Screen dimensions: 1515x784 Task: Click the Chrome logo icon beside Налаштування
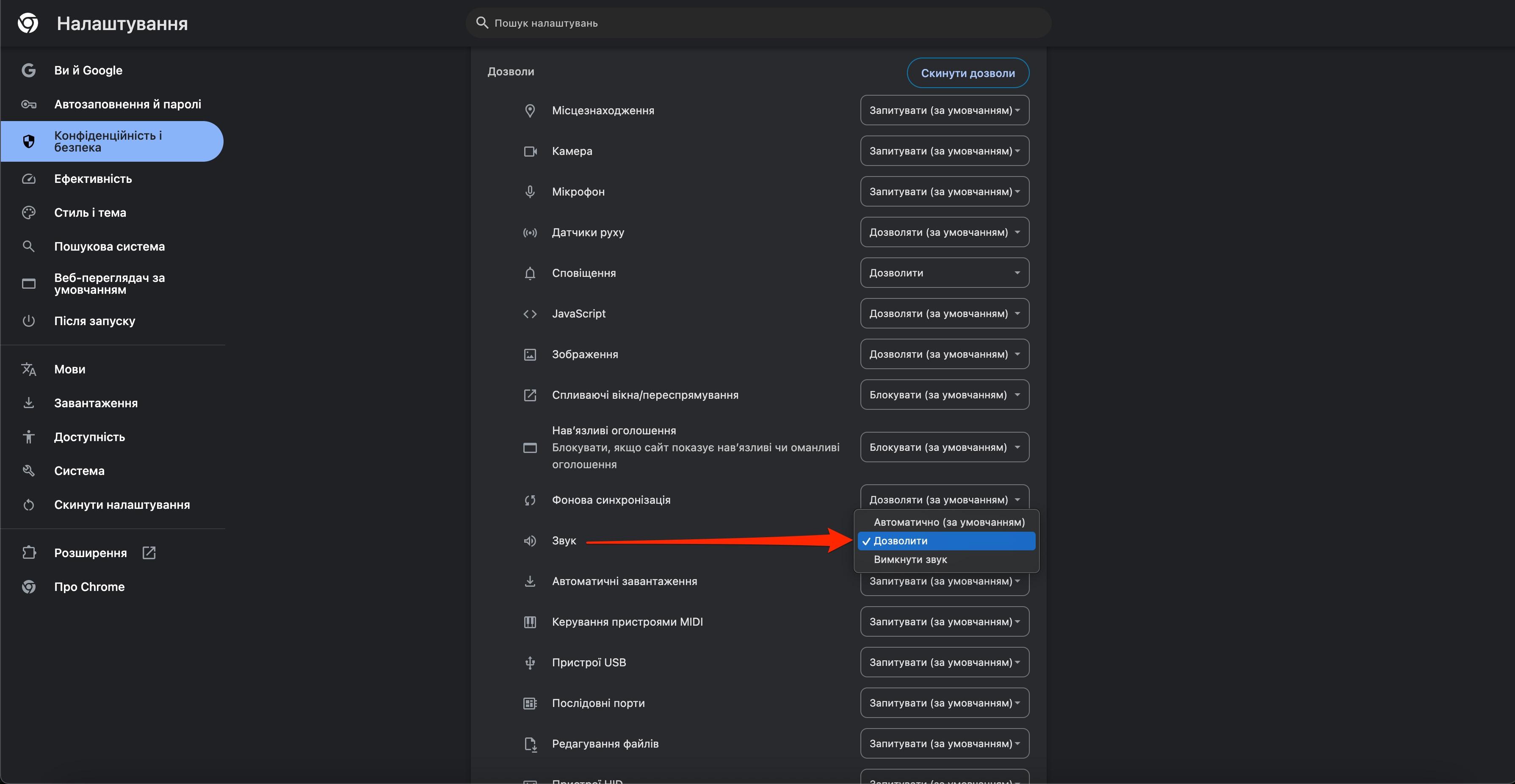tap(28, 23)
